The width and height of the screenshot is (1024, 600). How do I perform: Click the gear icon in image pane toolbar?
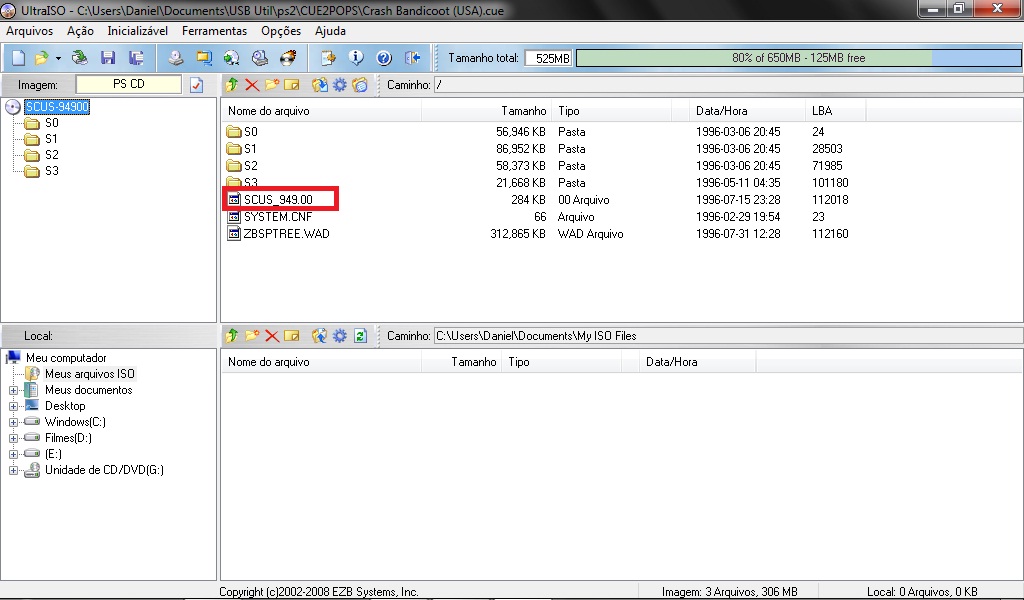click(339, 85)
